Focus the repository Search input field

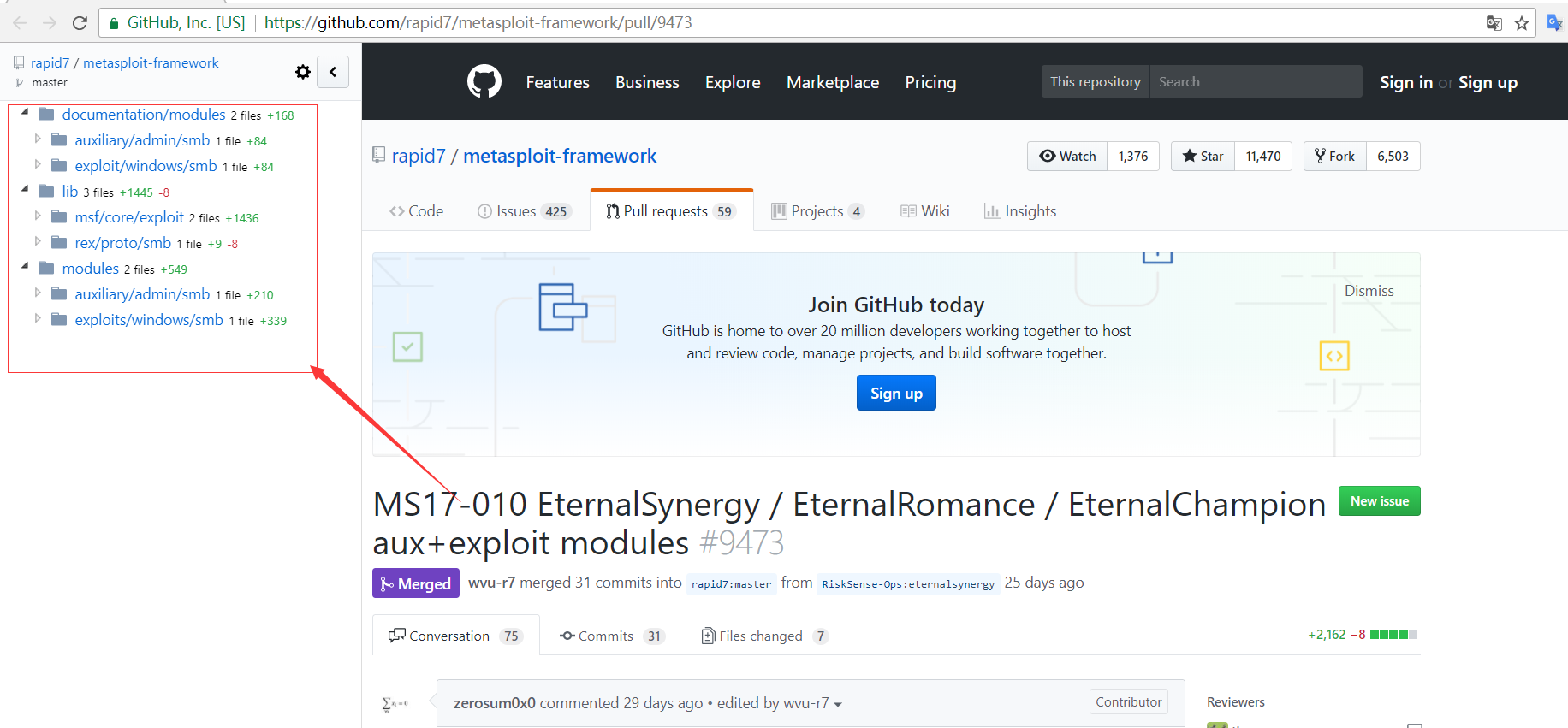click(1255, 82)
